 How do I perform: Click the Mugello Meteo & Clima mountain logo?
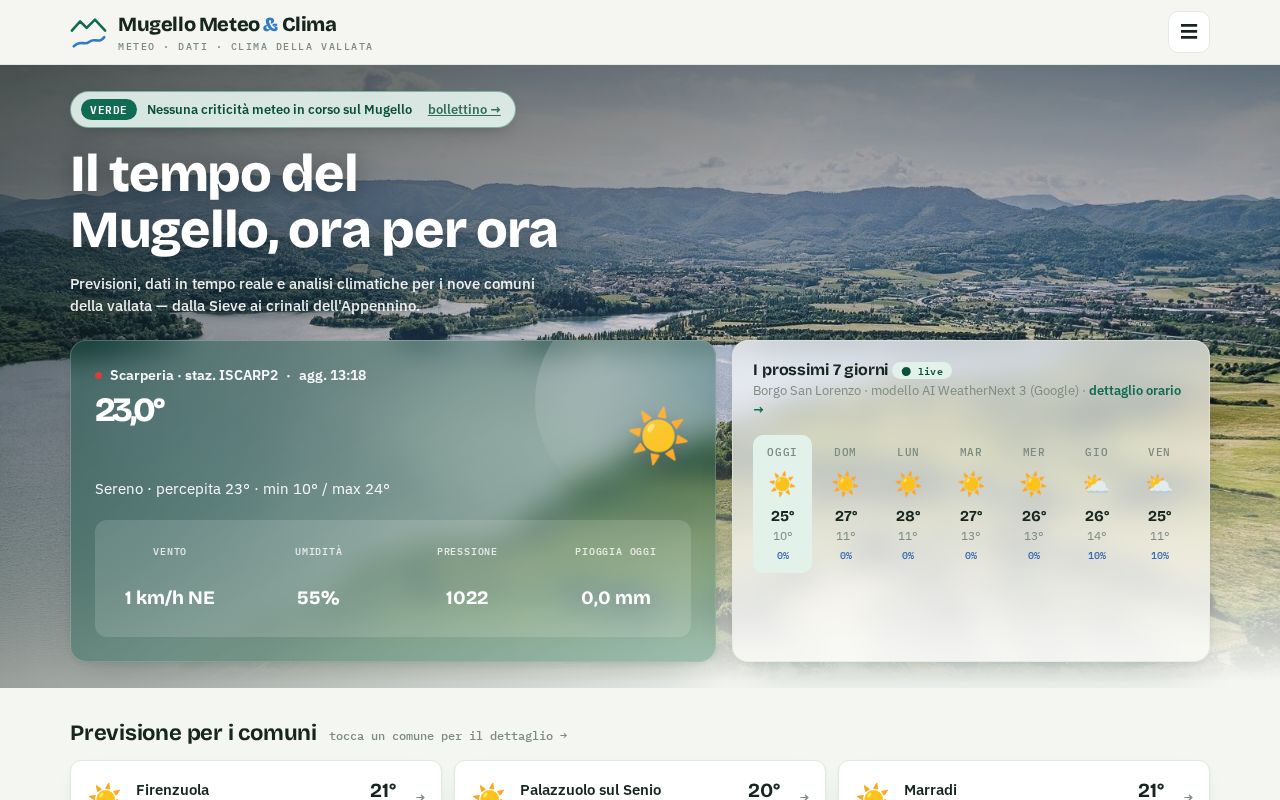[x=88, y=33]
